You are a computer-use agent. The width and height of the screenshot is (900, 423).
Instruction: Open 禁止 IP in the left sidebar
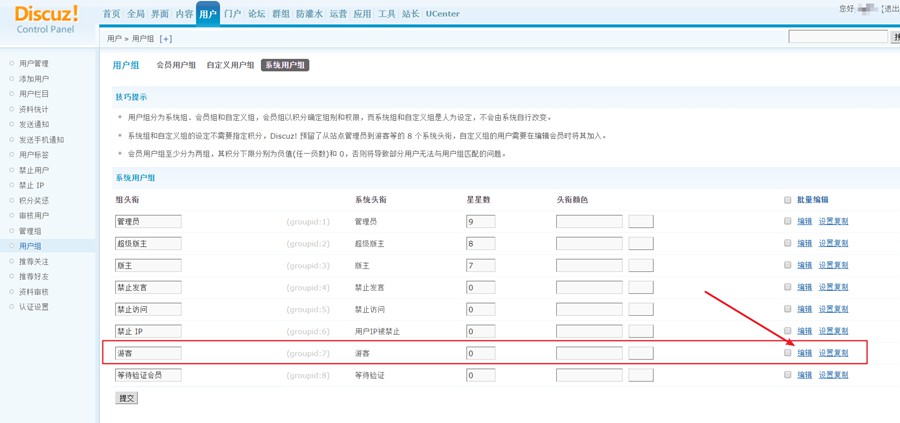coord(31,185)
